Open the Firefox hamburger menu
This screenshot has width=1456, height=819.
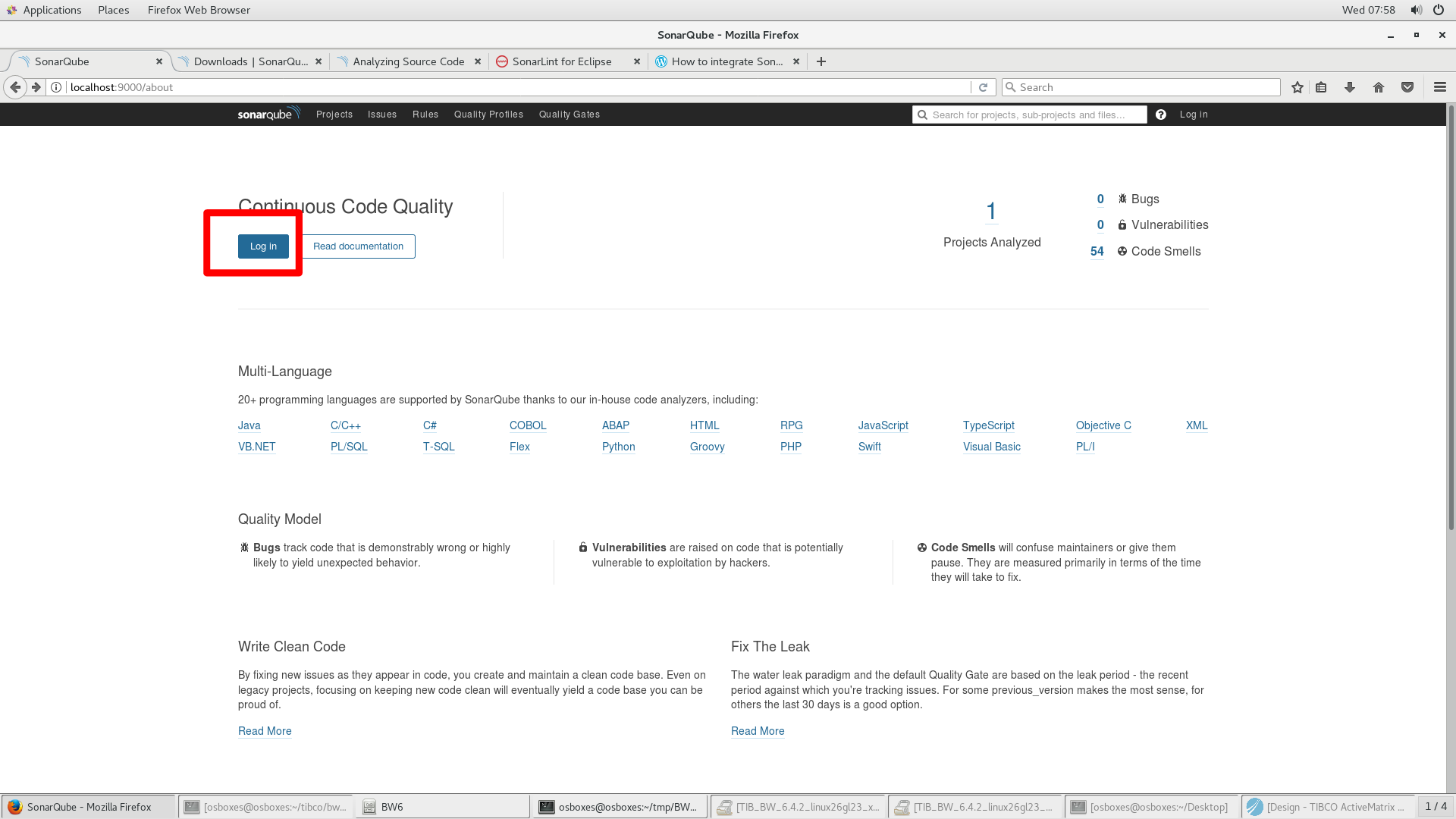point(1440,87)
